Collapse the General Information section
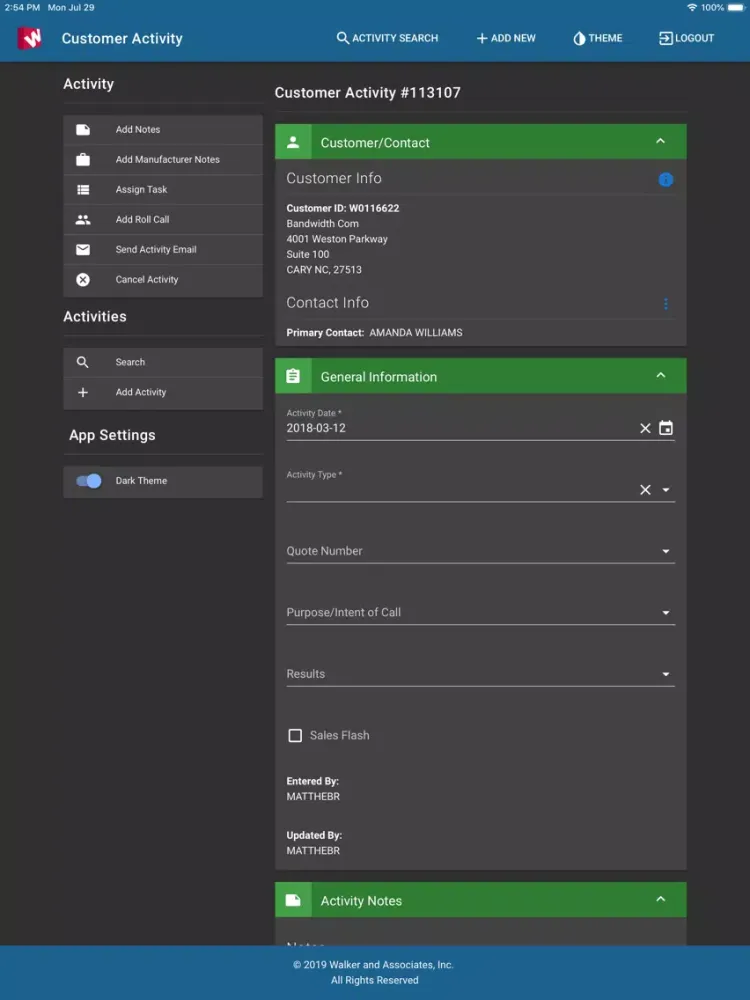Viewport: 750px width, 1000px height. [661, 375]
